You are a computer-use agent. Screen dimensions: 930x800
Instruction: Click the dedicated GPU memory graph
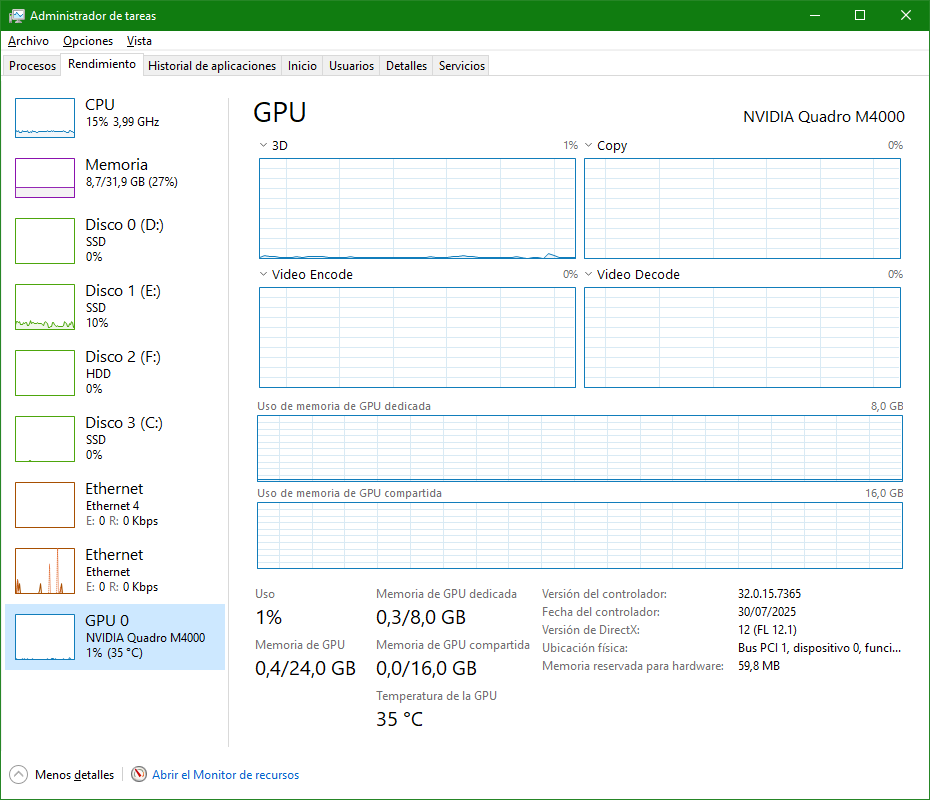[579, 448]
